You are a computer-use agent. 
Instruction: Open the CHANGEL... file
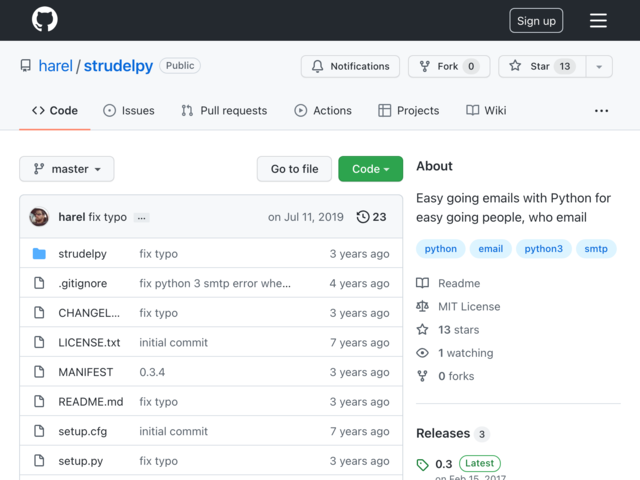pyautogui.click(x=89, y=313)
